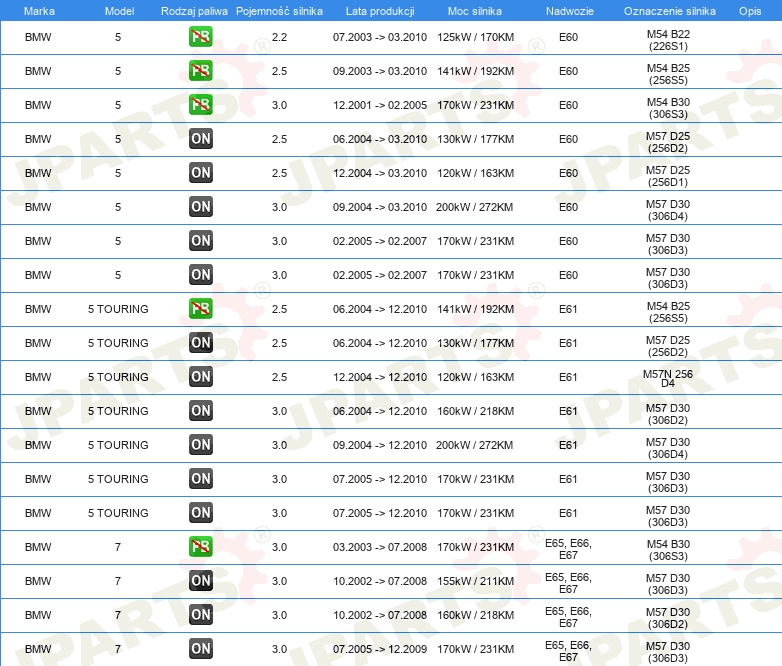Click PB icon in the 5 TOURING 141kW row
Image resolution: width=782 pixels, height=666 pixels.
pyautogui.click(x=200, y=309)
